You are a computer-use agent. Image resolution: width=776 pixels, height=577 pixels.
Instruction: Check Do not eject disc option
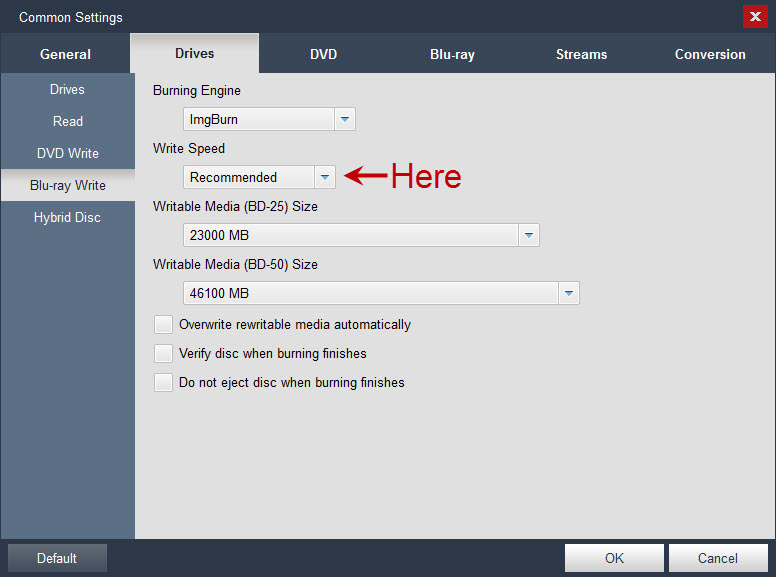pos(163,382)
